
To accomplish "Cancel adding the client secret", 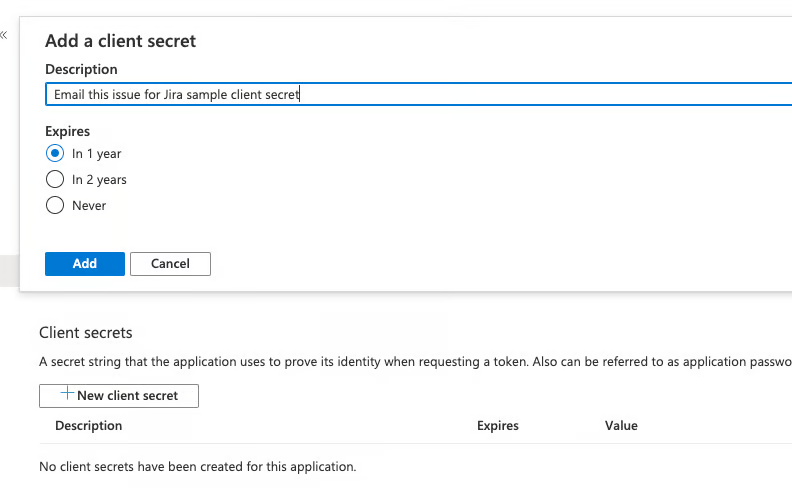I will (170, 263).
